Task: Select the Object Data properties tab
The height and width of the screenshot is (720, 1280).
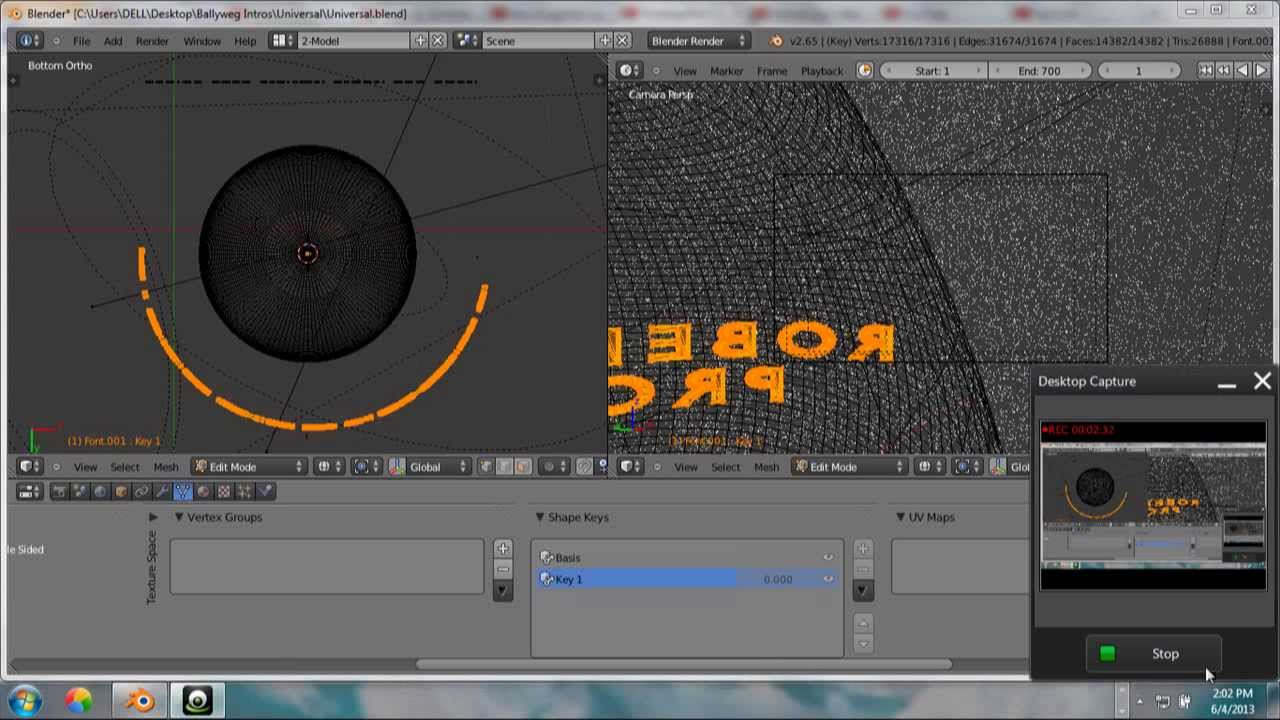Action: (183, 491)
